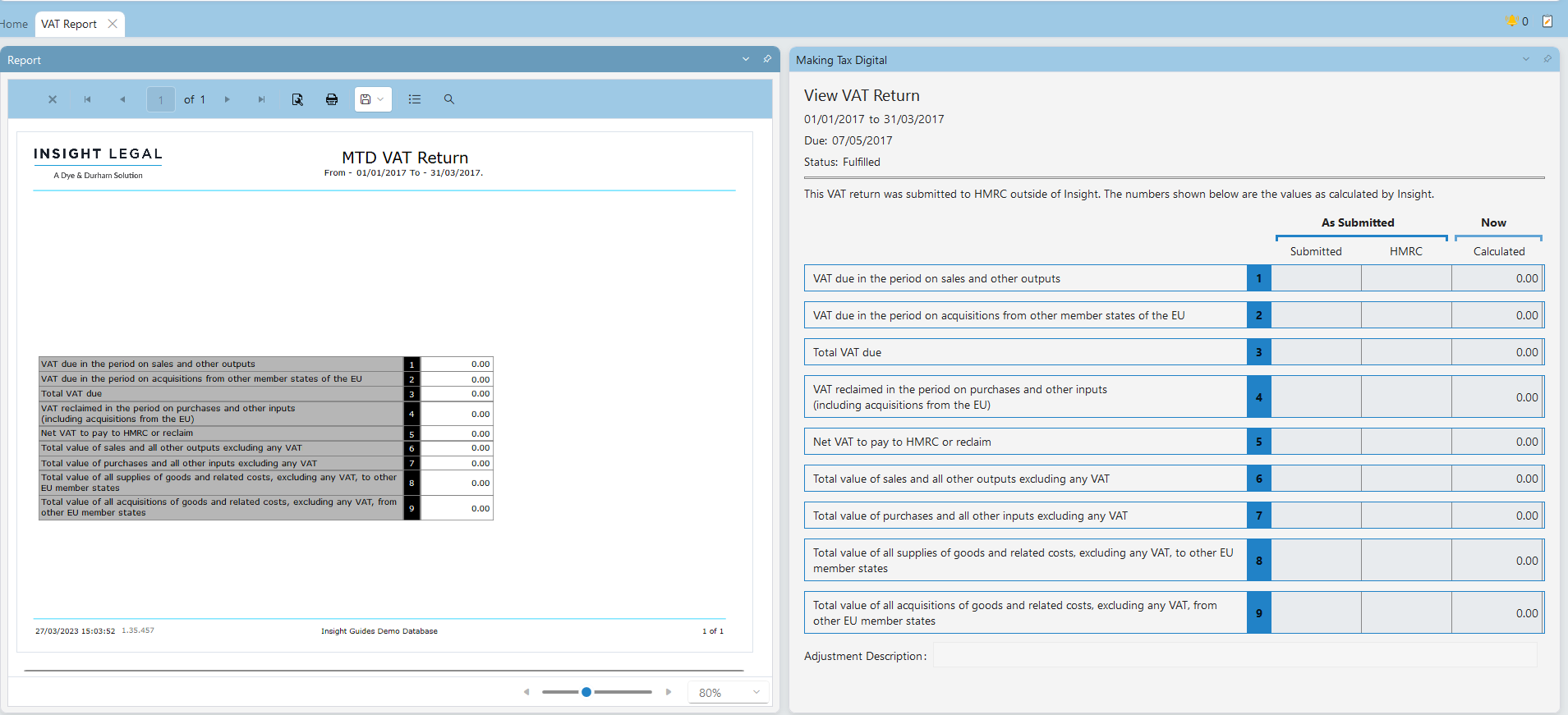Viewport: 1568px width, 715px height.
Task: Click report row 'Total VAT due' label
Action: (x=71, y=394)
